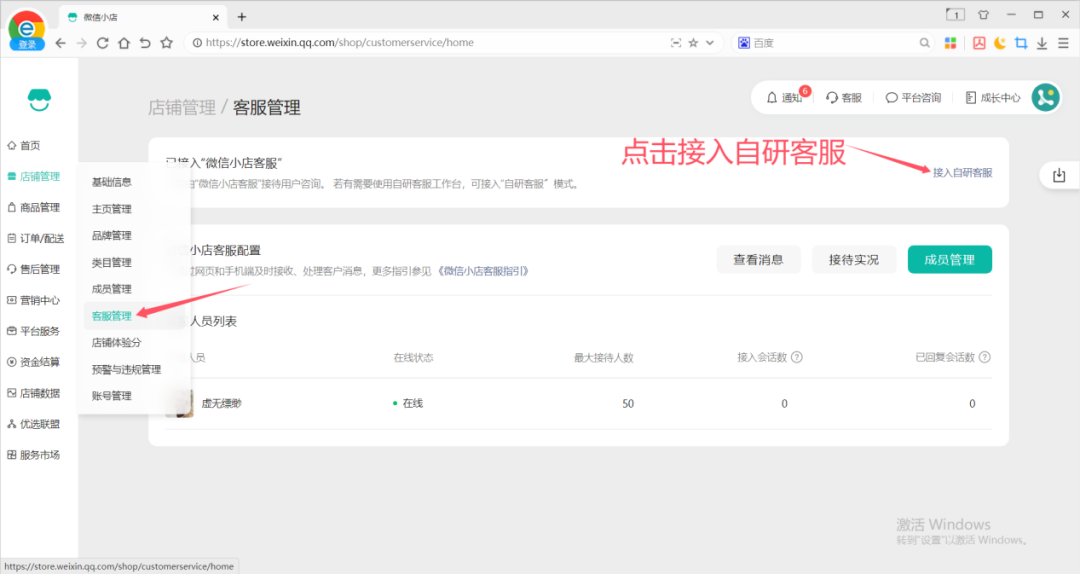
Task: Open 资金结算 in the sidebar
Action: click(x=34, y=362)
